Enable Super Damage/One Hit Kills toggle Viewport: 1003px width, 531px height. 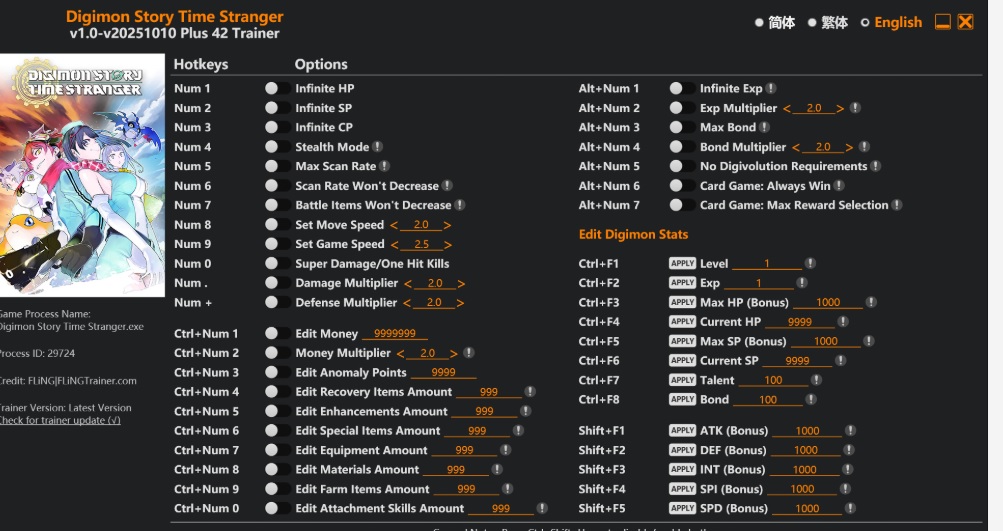[x=277, y=263]
